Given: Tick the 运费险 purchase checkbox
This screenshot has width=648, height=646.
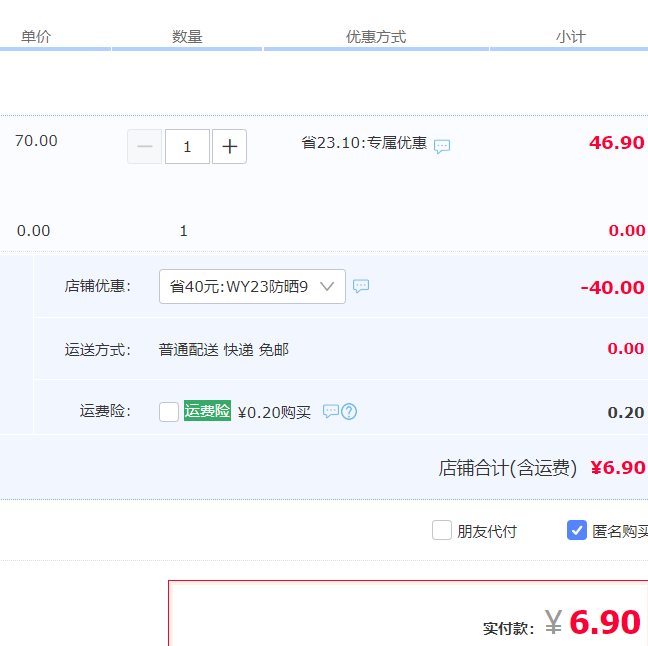Looking at the screenshot, I should point(169,412).
